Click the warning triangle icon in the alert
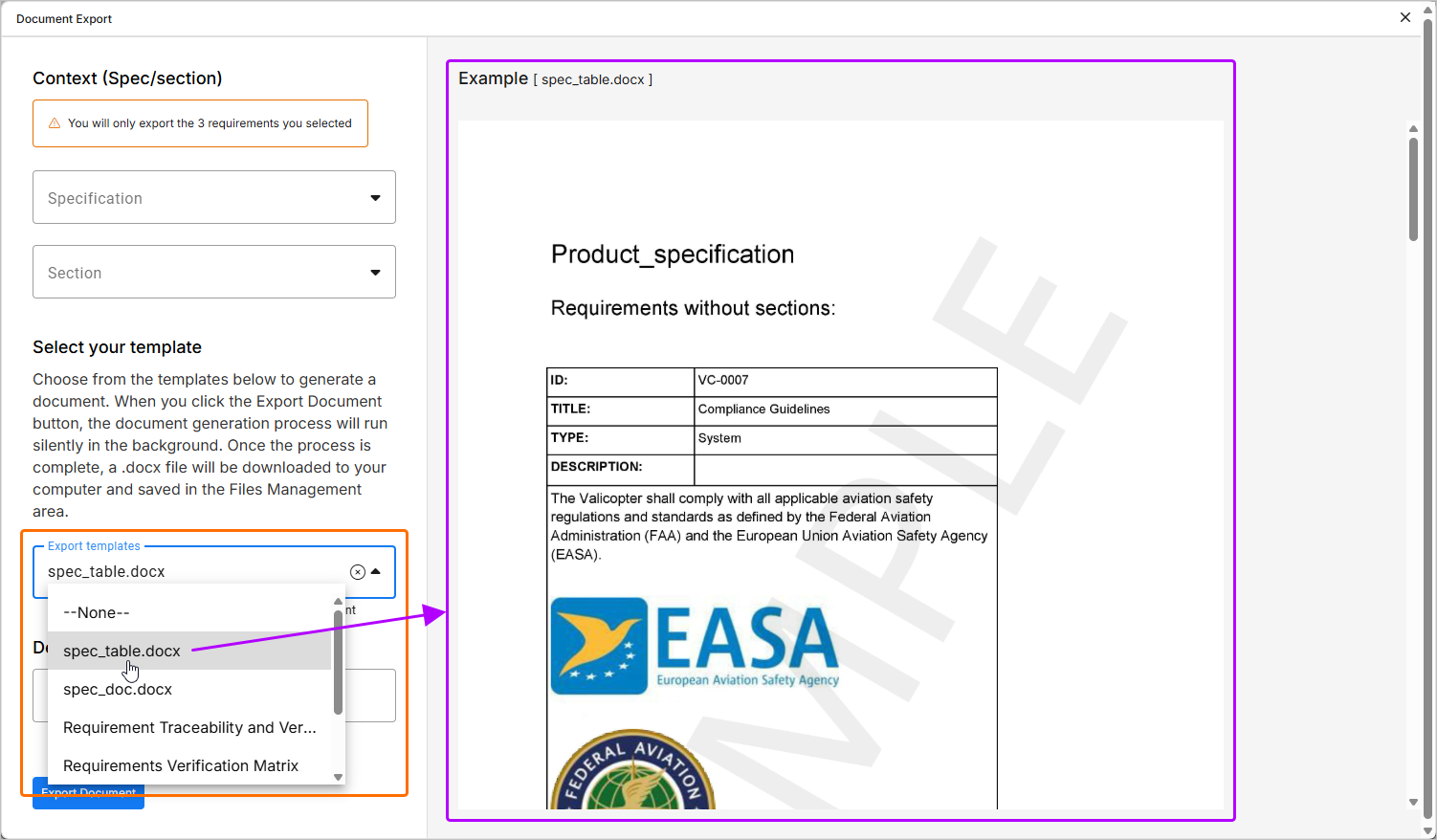The width and height of the screenshot is (1437, 840). coord(55,123)
